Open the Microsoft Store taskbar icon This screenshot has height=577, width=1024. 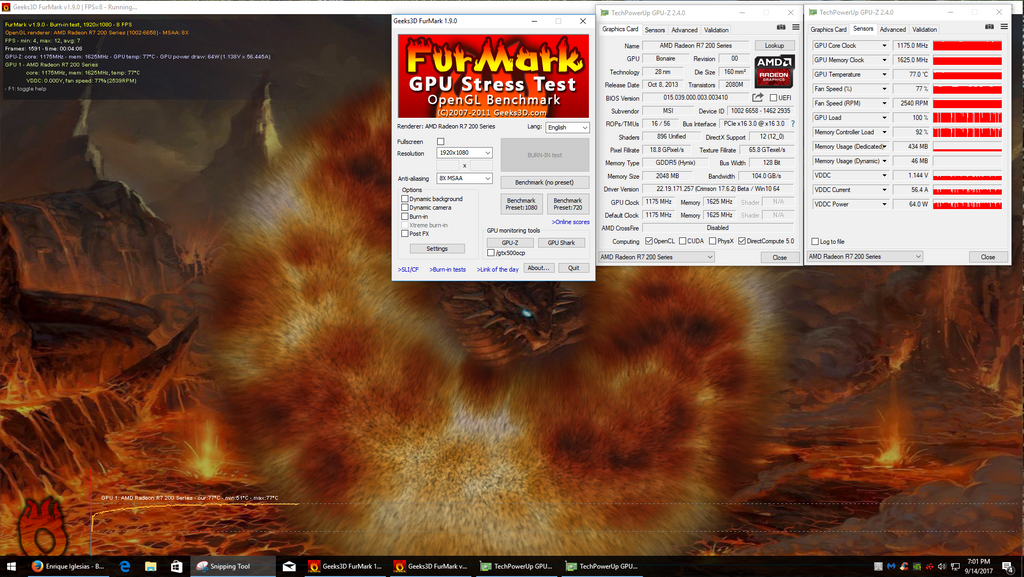click(x=176, y=566)
